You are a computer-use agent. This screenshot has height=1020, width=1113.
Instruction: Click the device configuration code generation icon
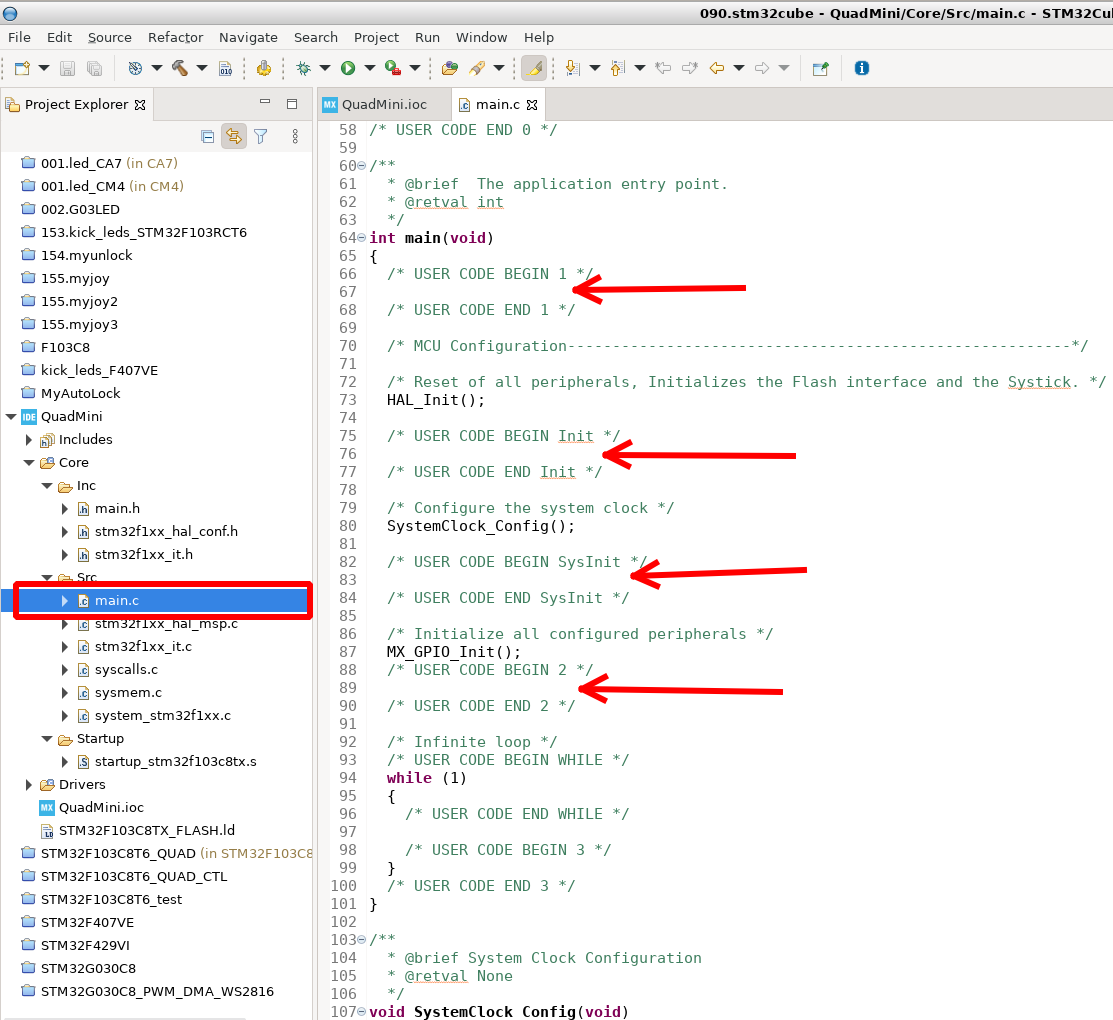click(x=264, y=68)
